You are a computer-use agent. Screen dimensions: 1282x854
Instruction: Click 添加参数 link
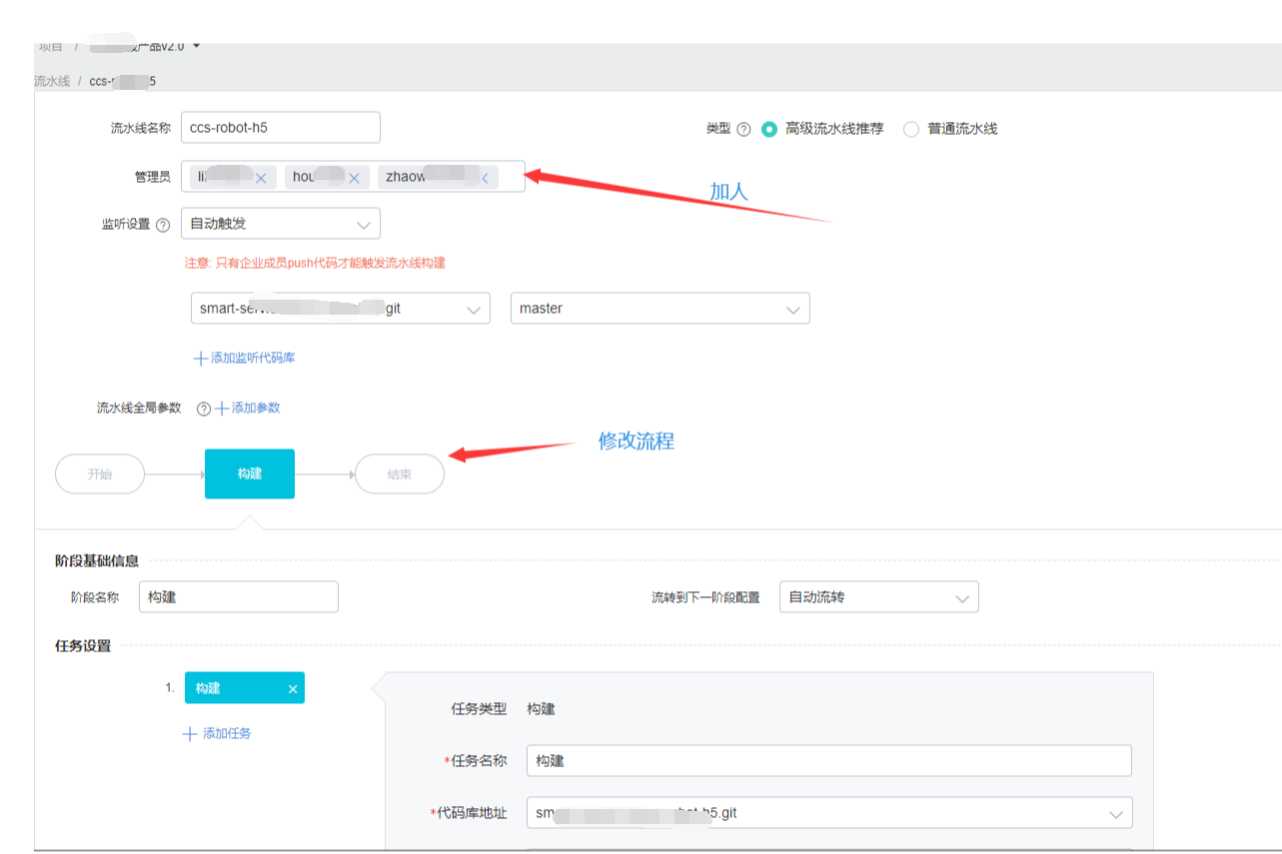pyautogui.click(x=248, y=408)
